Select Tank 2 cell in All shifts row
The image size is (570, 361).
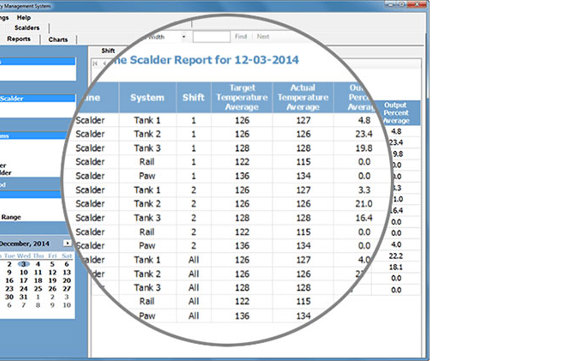[147, 274]
